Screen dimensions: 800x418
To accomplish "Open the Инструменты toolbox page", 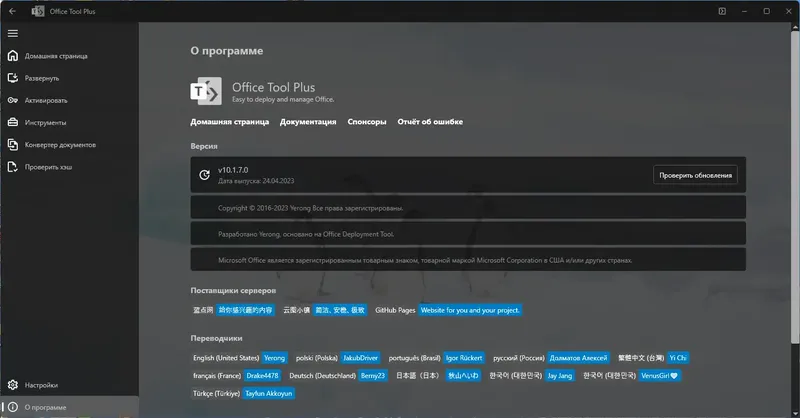I will (69, 122).
